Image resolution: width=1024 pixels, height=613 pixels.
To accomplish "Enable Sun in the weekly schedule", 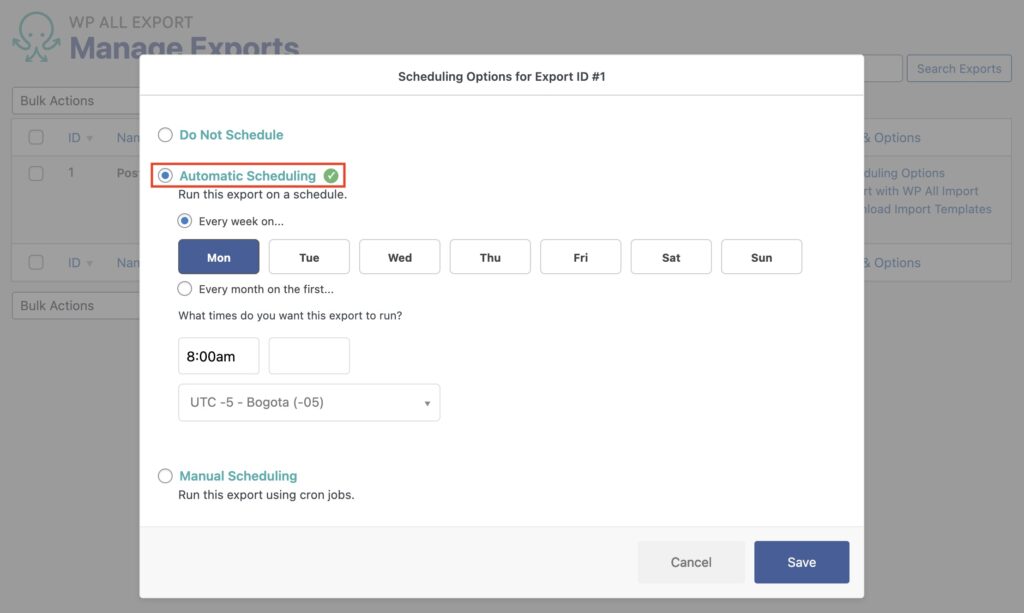I will 761,256.
